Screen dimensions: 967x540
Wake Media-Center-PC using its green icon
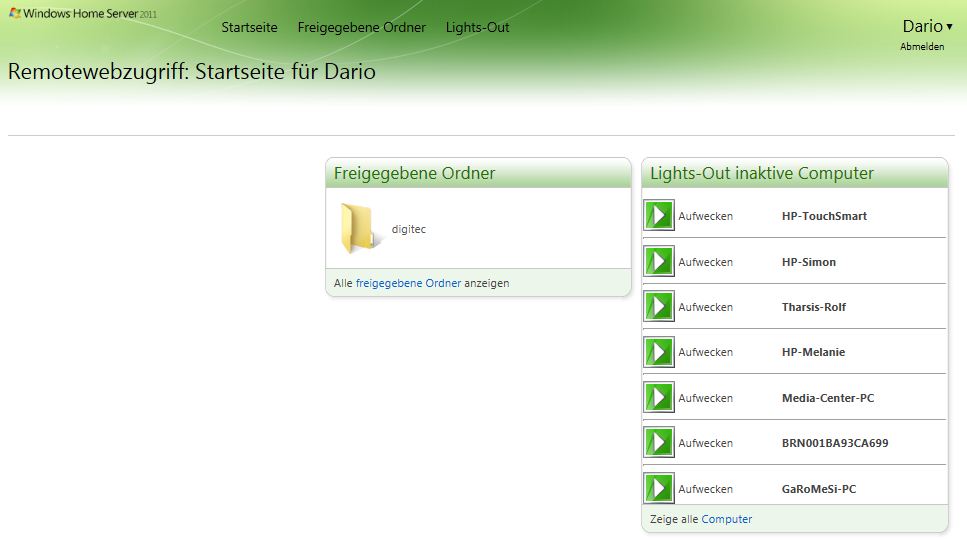click(659, 398)
